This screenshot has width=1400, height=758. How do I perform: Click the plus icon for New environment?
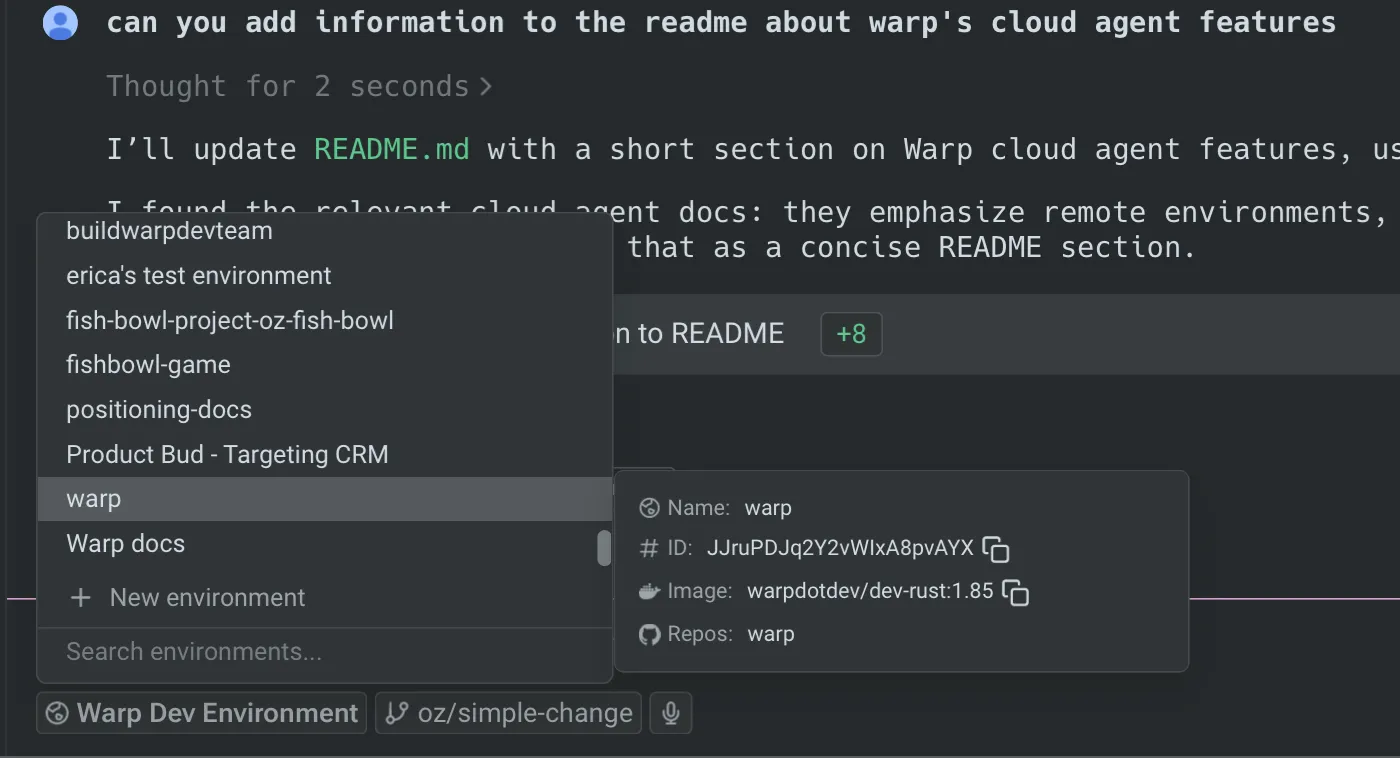[x=81, y=598]
